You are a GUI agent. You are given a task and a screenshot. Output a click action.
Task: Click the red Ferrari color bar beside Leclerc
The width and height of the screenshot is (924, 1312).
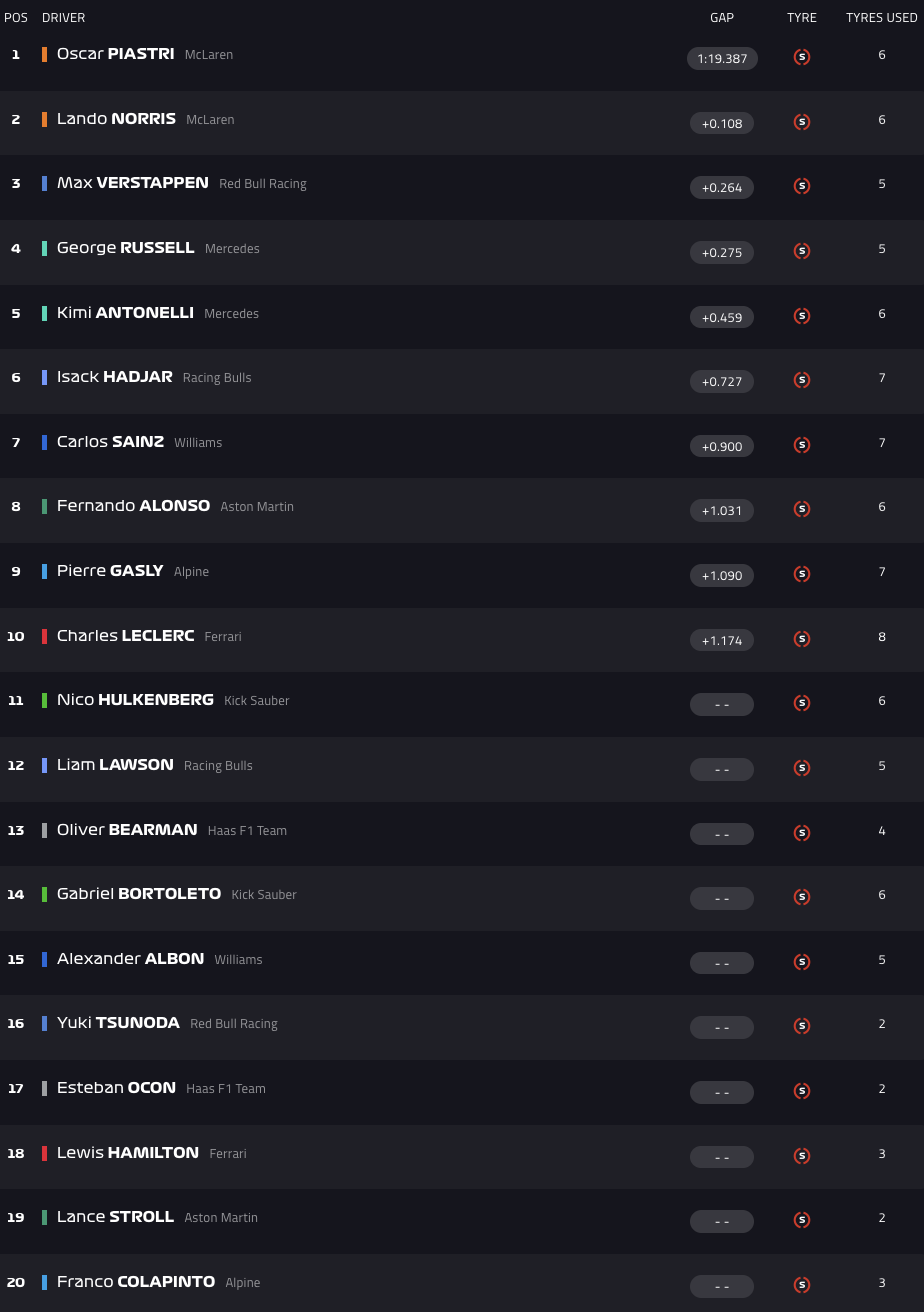pyautogui.click(x=44, y=636)
